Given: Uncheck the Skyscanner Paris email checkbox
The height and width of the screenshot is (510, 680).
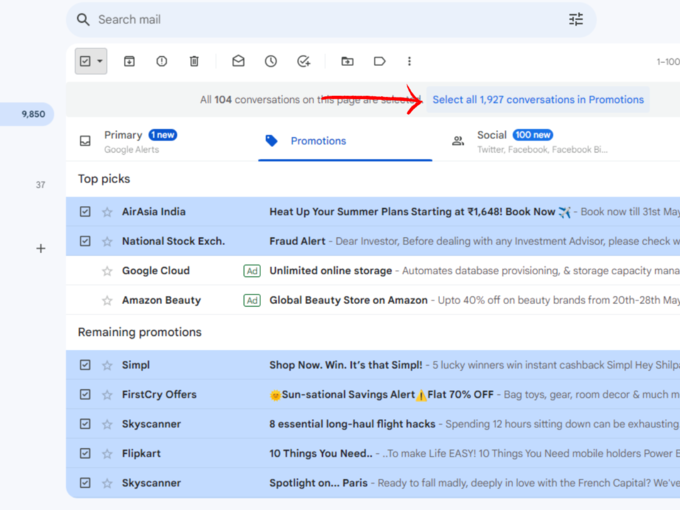Looking at the screenshot, I should coord(85,483).
